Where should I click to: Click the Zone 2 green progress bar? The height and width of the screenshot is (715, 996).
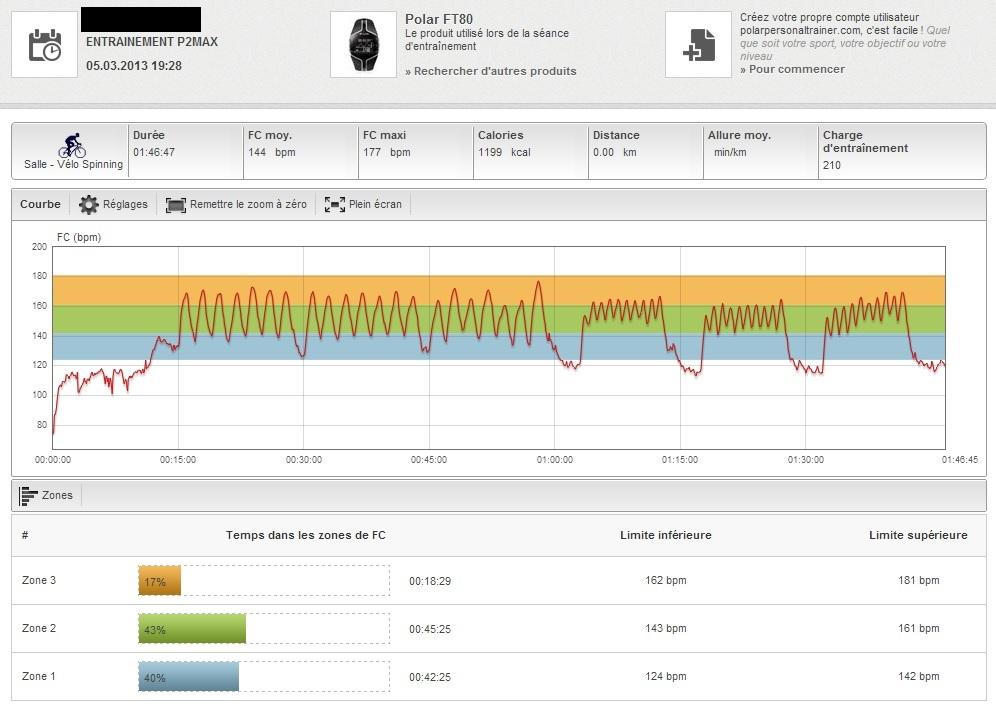192,629
